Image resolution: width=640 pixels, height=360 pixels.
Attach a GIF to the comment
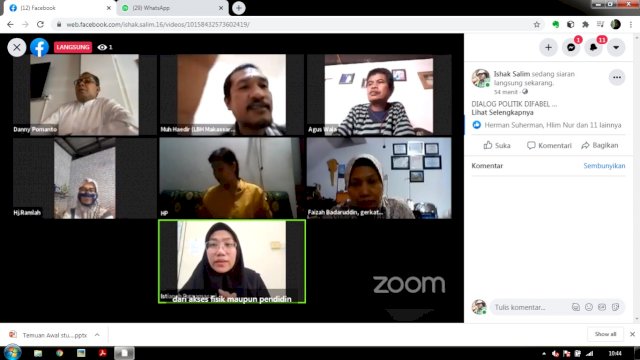click(602, 307)
